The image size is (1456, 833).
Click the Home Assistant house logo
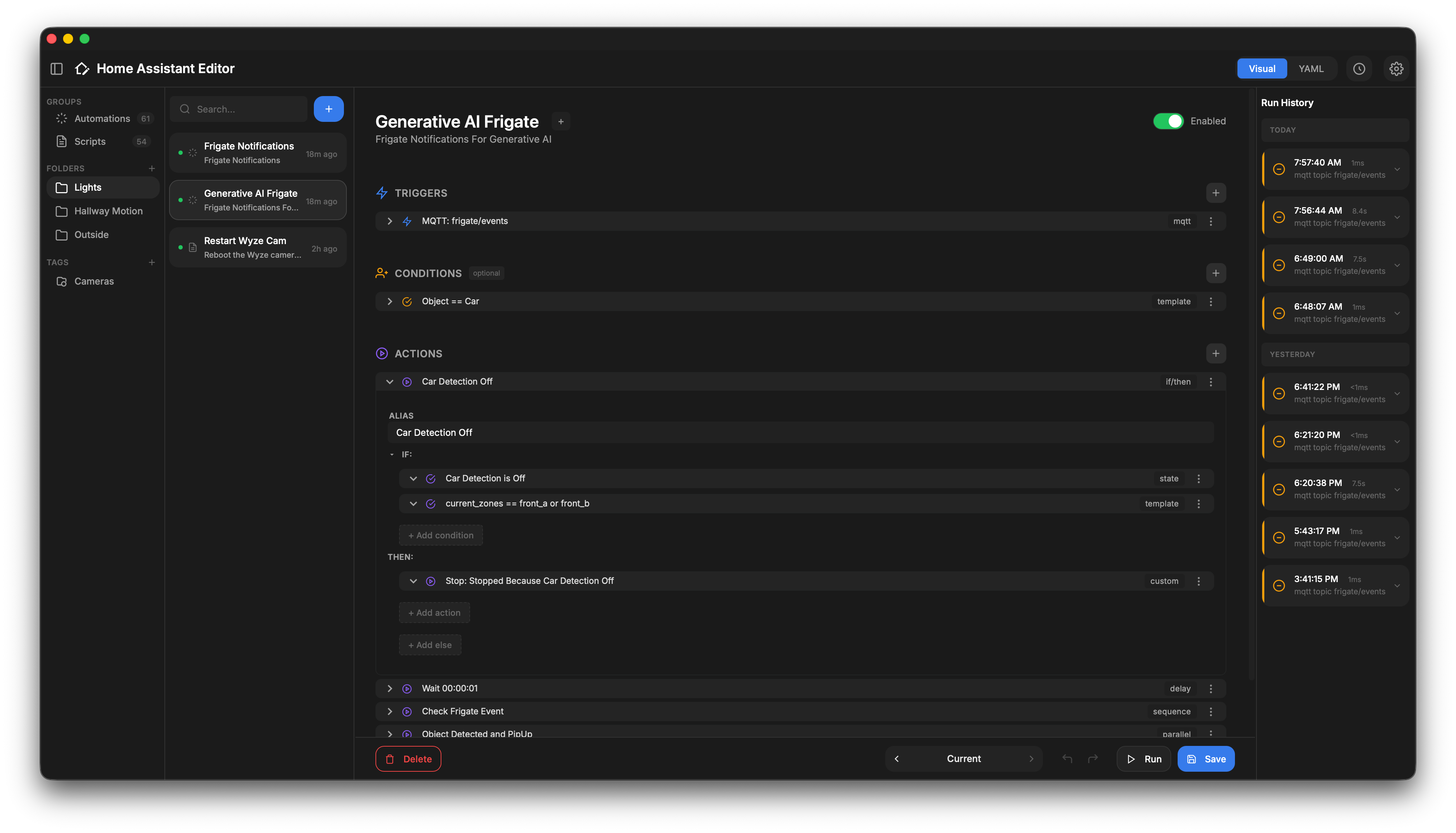click(82, 69)
